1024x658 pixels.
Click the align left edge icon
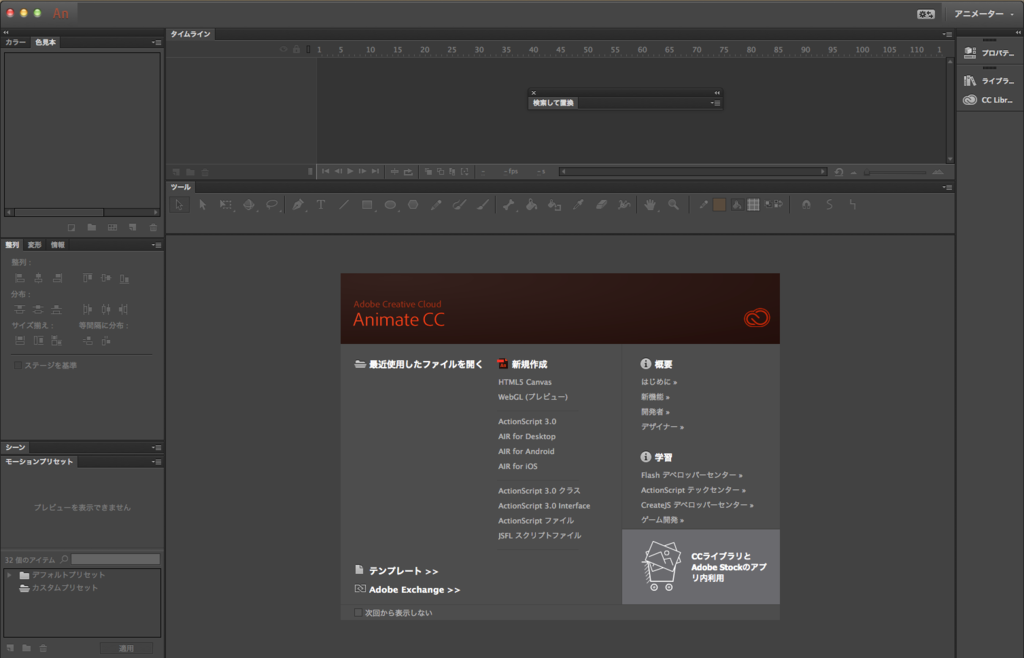click(20, 278)
